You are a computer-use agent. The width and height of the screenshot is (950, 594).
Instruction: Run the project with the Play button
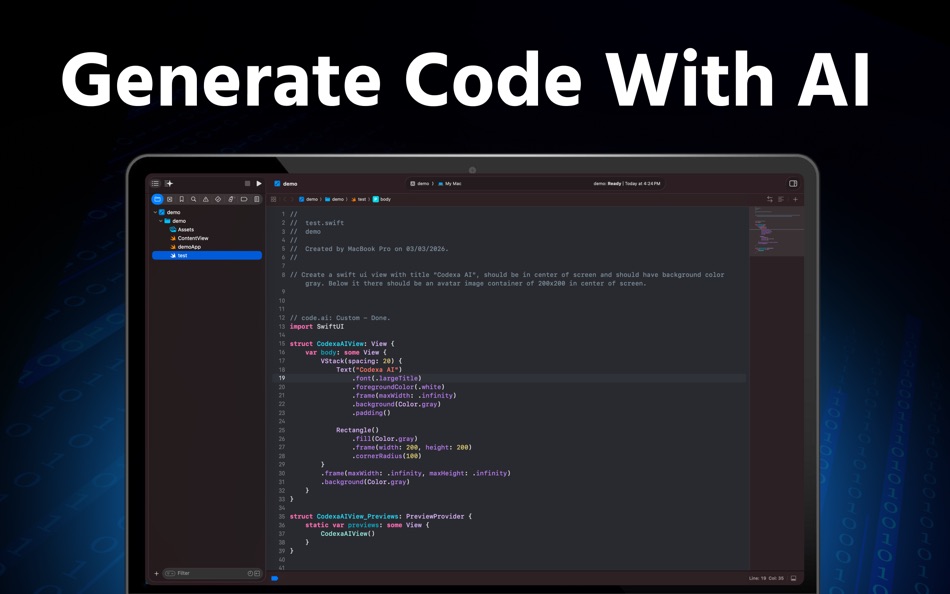[258, 183]
